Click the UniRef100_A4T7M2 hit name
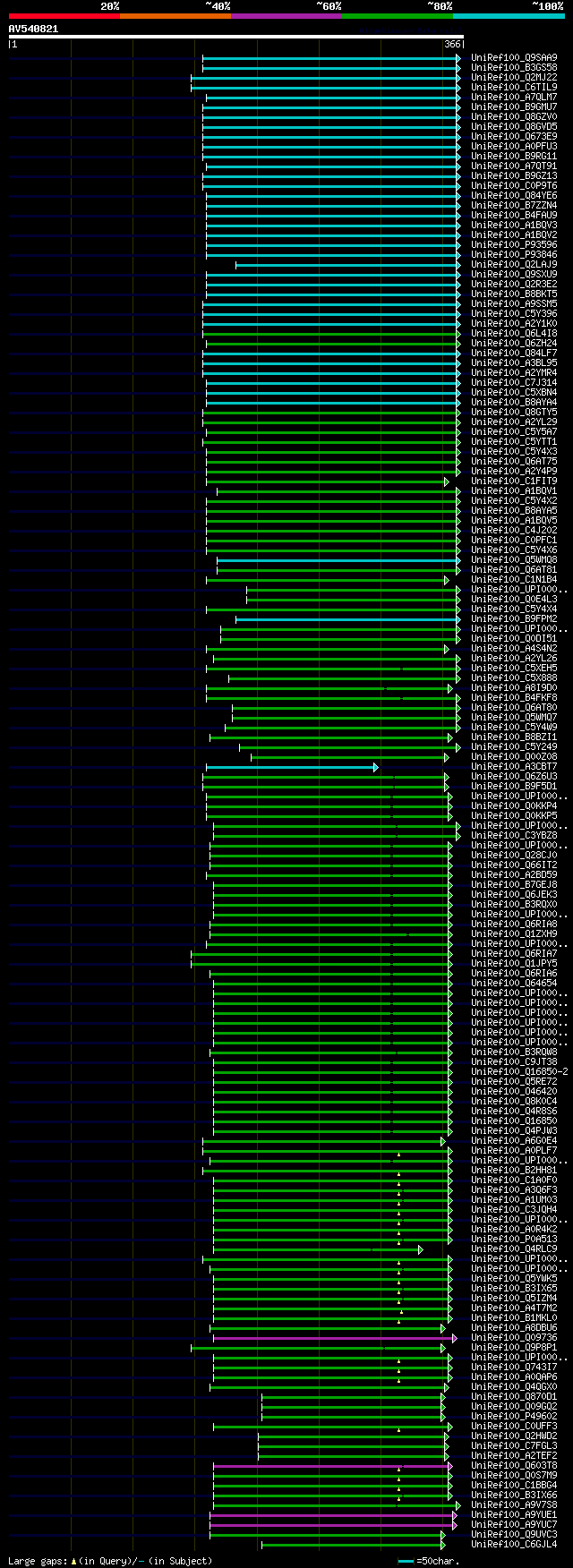Screen dimensions: 573x1568 pos(514,1308)
